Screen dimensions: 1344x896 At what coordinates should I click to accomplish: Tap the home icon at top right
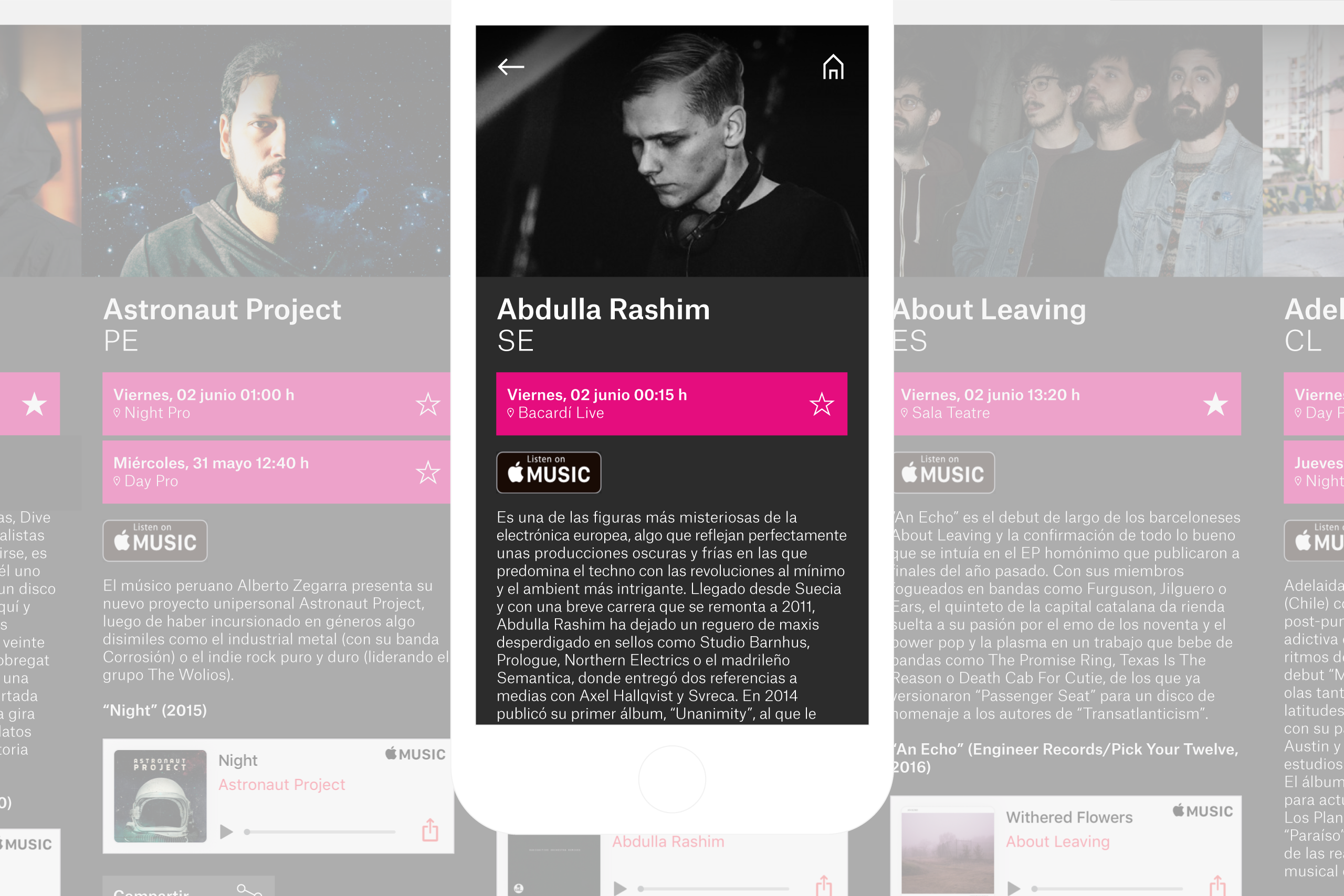click(x=833, y=67)
